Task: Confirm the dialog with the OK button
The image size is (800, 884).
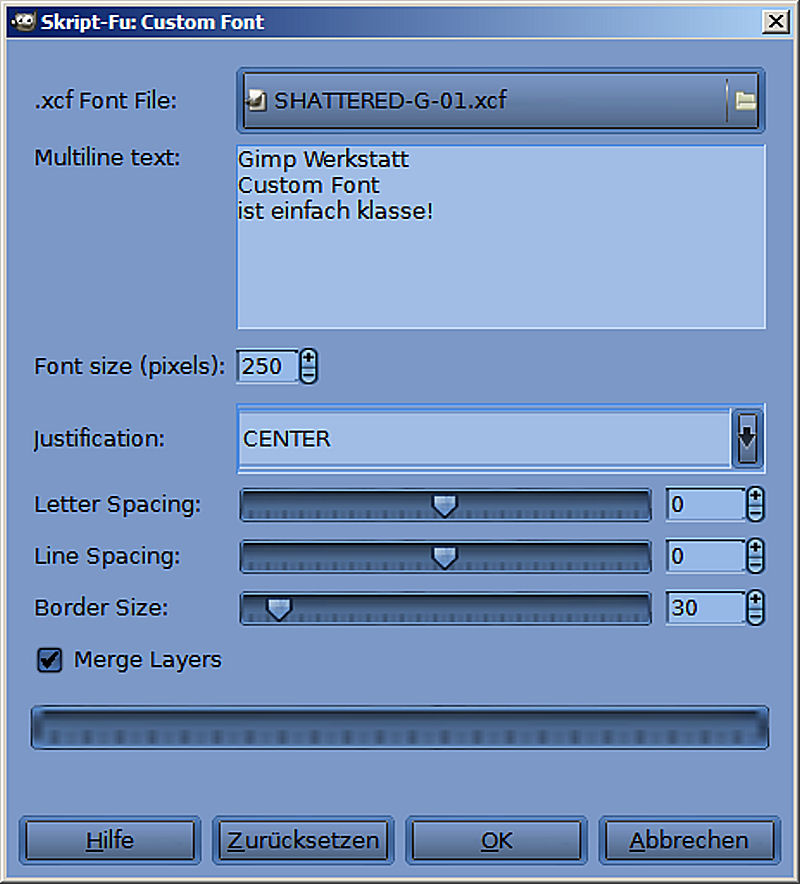Action: [496, 840]
